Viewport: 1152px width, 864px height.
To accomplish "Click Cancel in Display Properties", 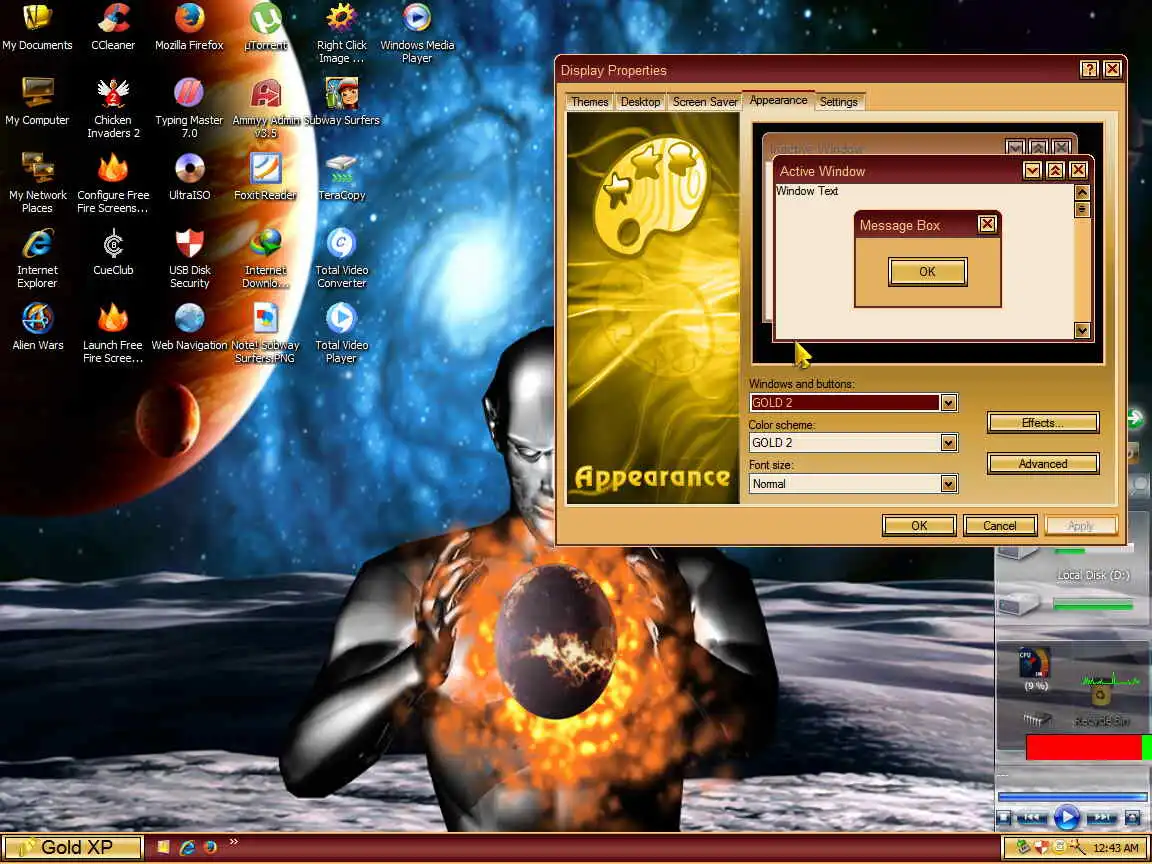I will click(999, 525).
